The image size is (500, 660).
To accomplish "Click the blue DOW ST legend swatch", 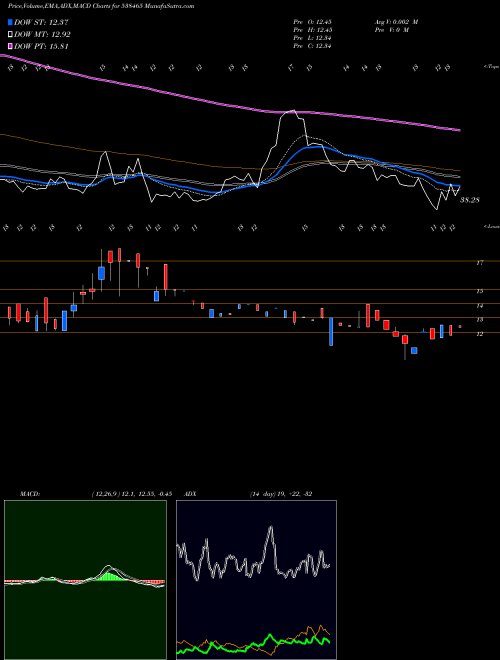I will [x=11, y=22].
